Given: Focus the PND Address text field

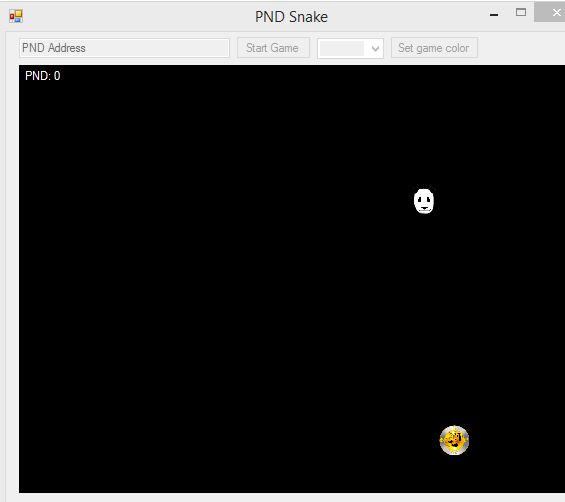Looking at the screenshot, I should [x=124, y=48].
